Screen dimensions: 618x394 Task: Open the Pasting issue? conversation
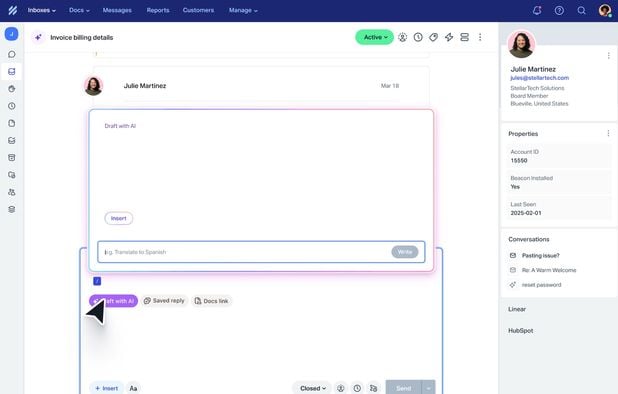[540, 255]
